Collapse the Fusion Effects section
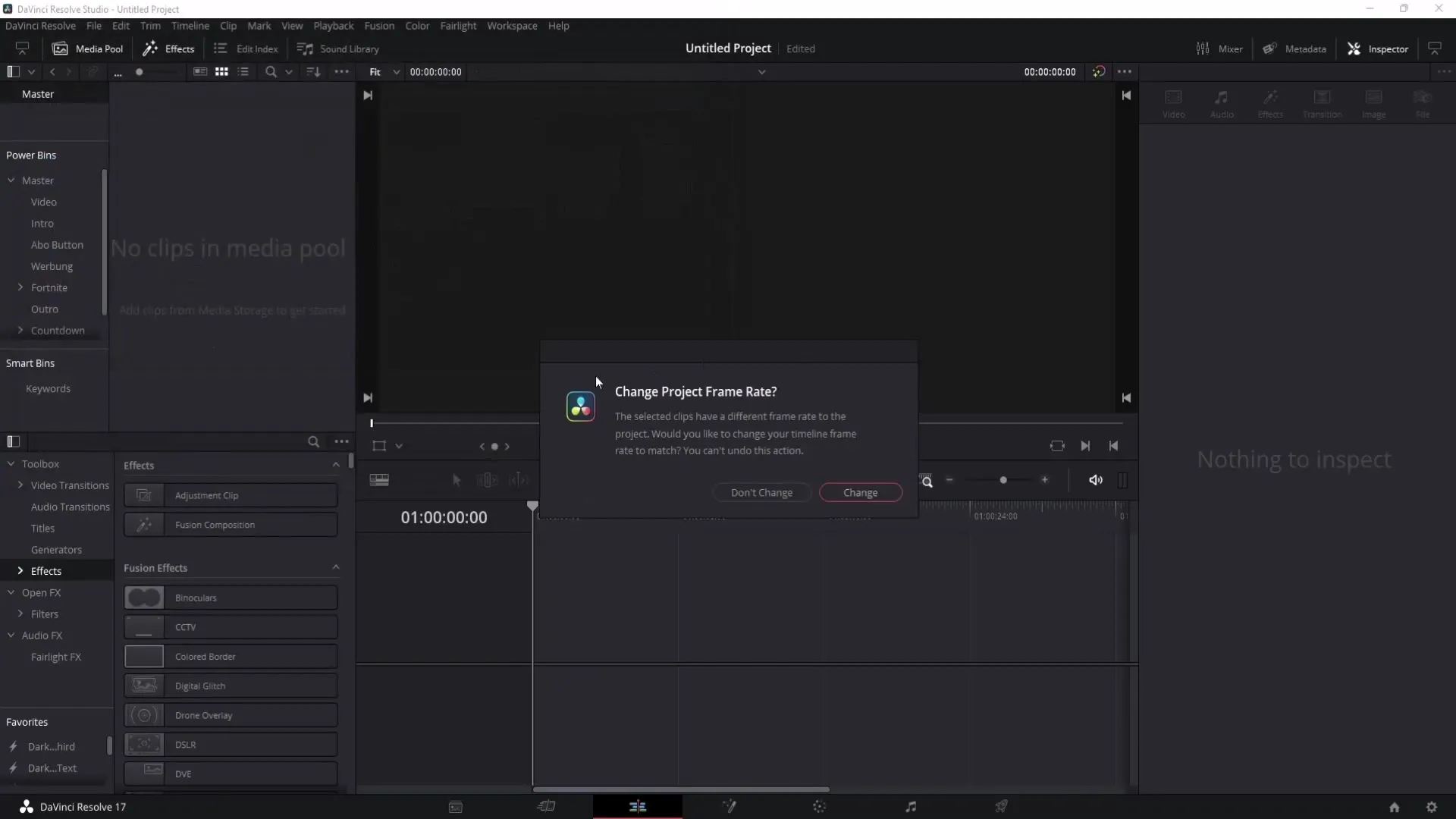This screenshot has height=819, width=1456. point(336,567)
